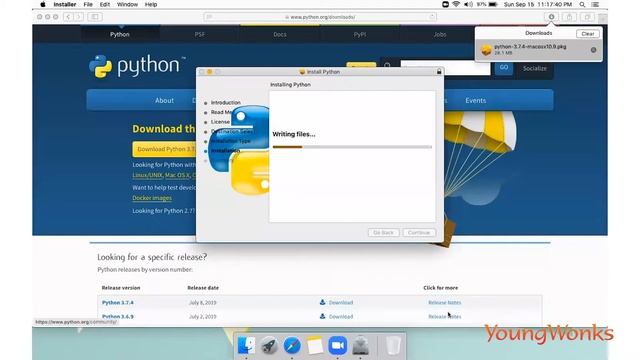
Task: Open Zoom from the Dock
Action: pos(338,346)
